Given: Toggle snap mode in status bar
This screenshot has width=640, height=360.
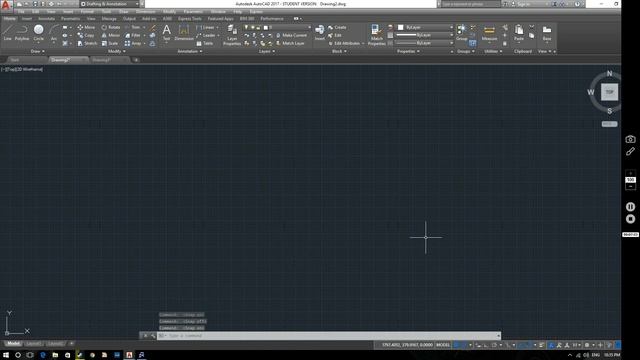Looking at the screenshot, I should pyautogui.click(x=464, y=345).
